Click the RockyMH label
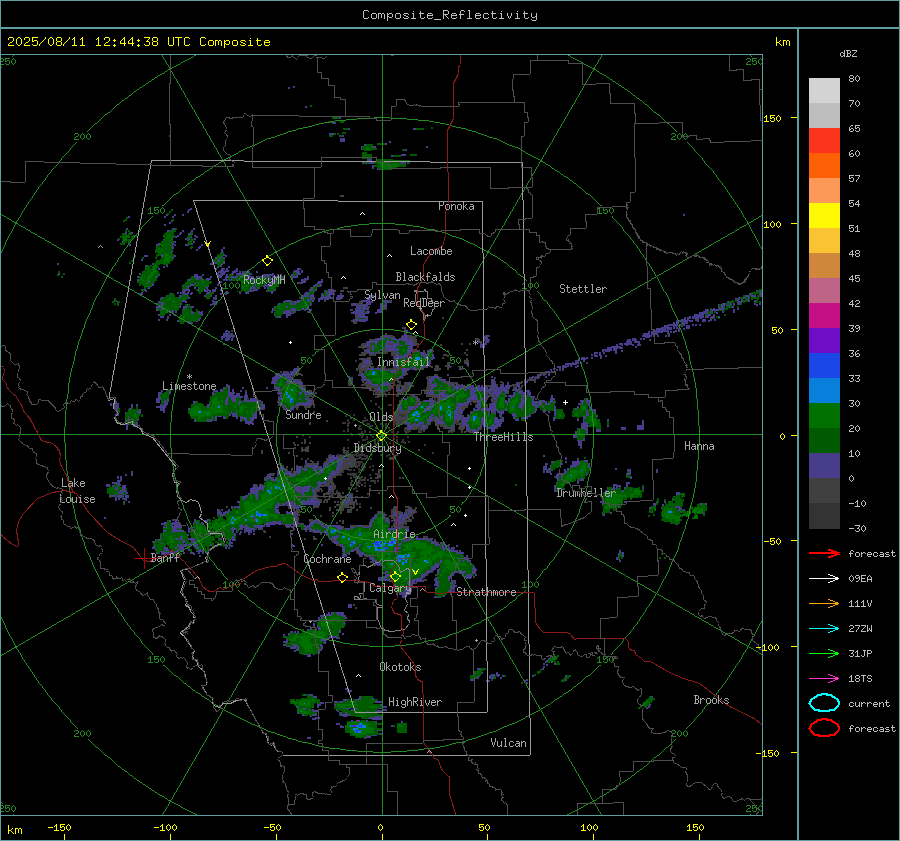 tap(264, 280)
